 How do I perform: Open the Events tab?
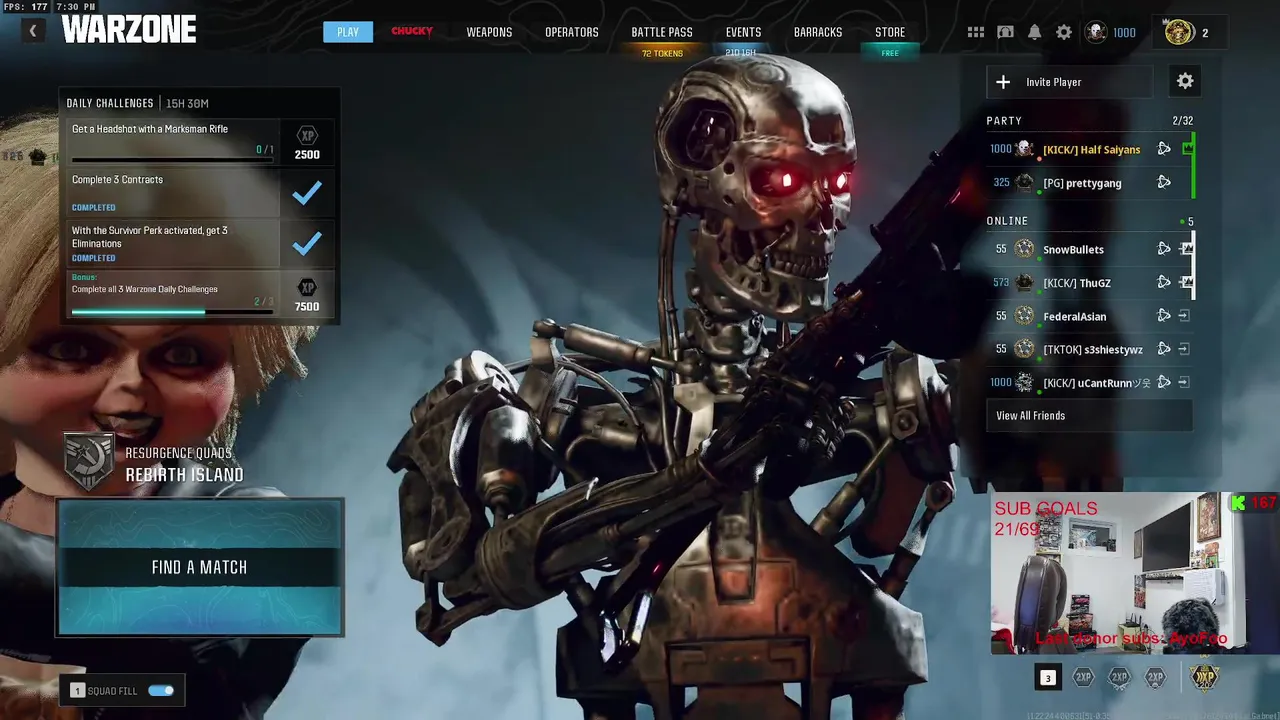coord(743,32)
